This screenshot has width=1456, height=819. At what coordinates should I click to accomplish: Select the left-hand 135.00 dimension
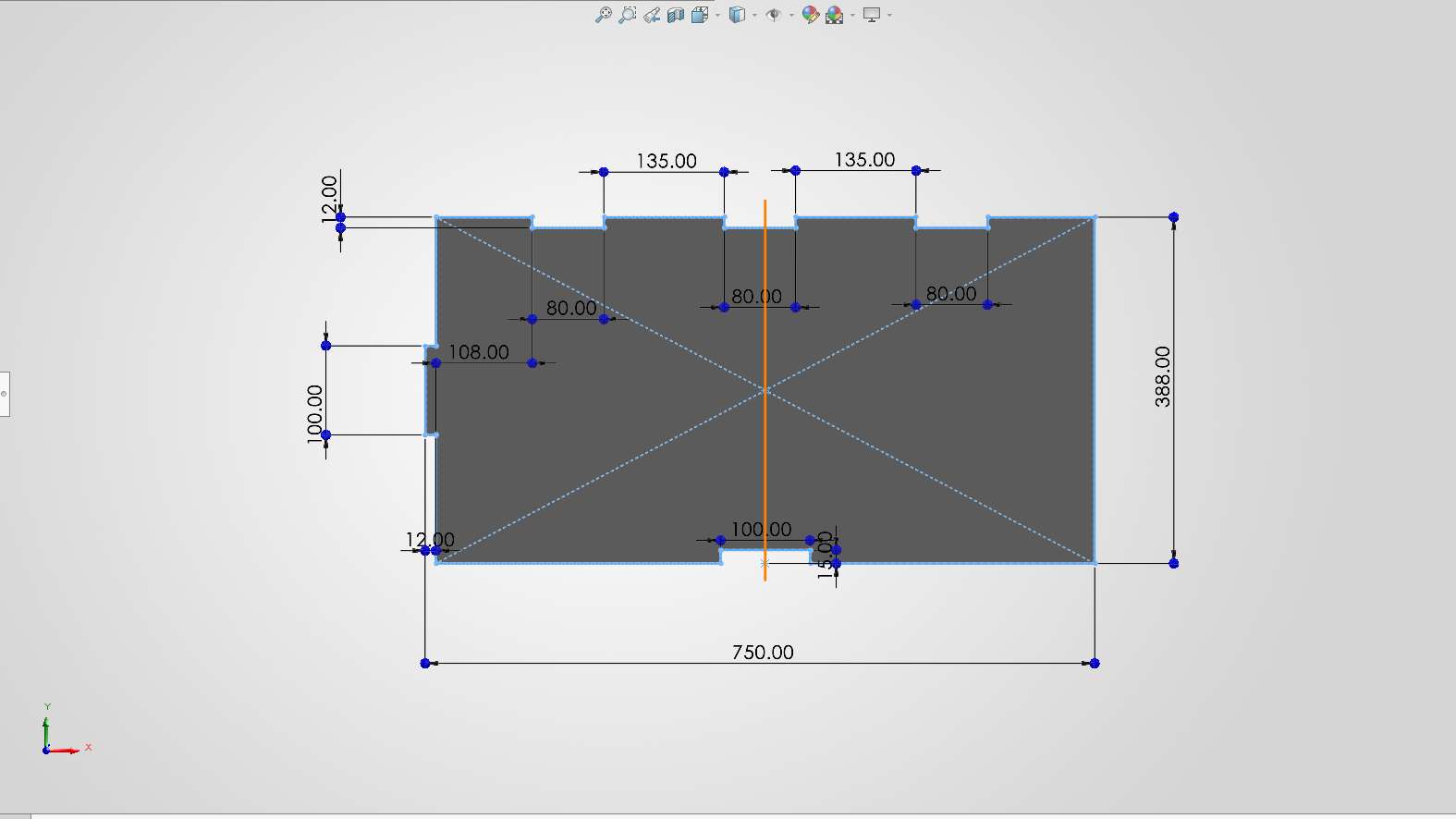[667, 162]
